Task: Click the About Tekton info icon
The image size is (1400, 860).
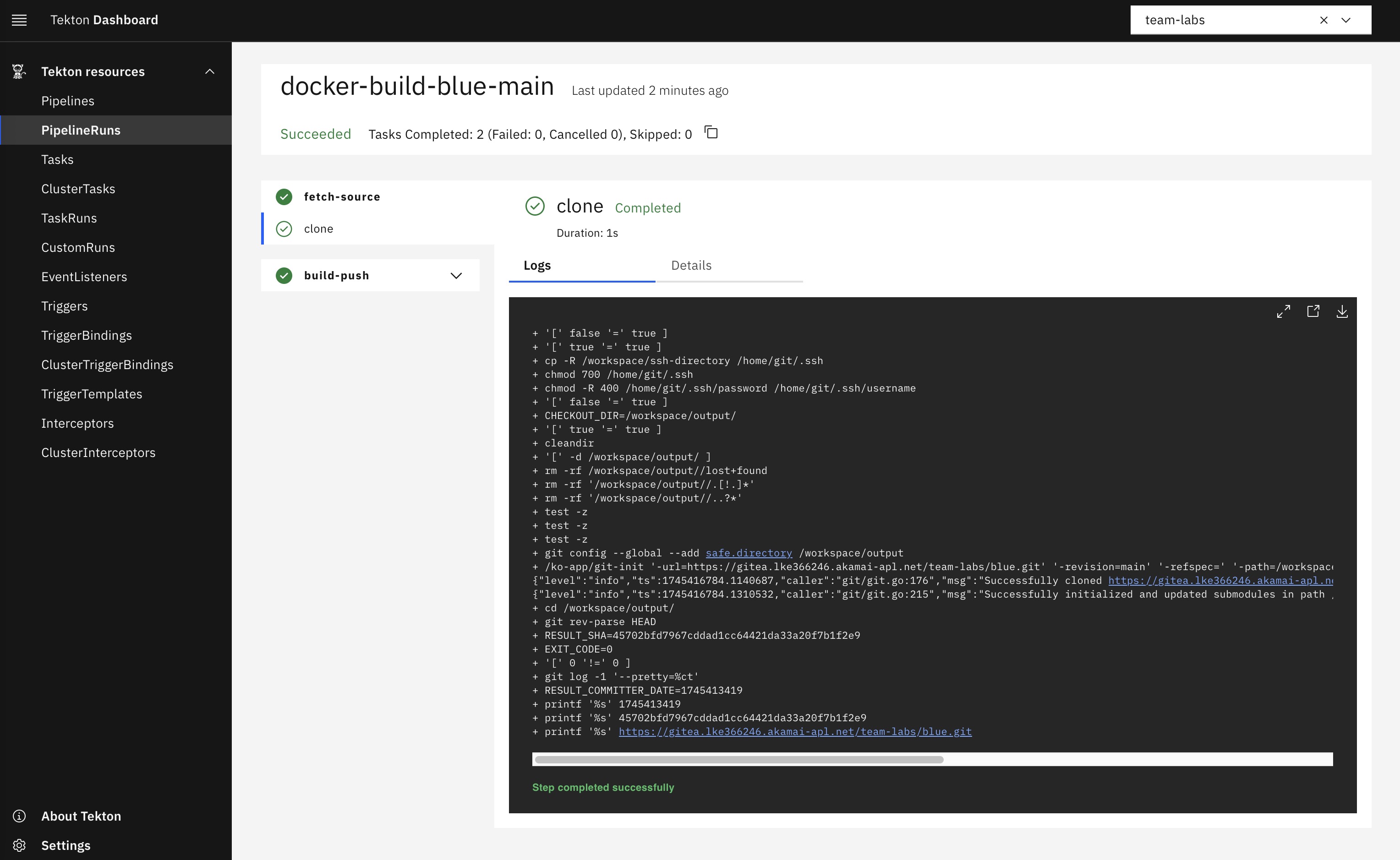Action: (x=19, y=816)
